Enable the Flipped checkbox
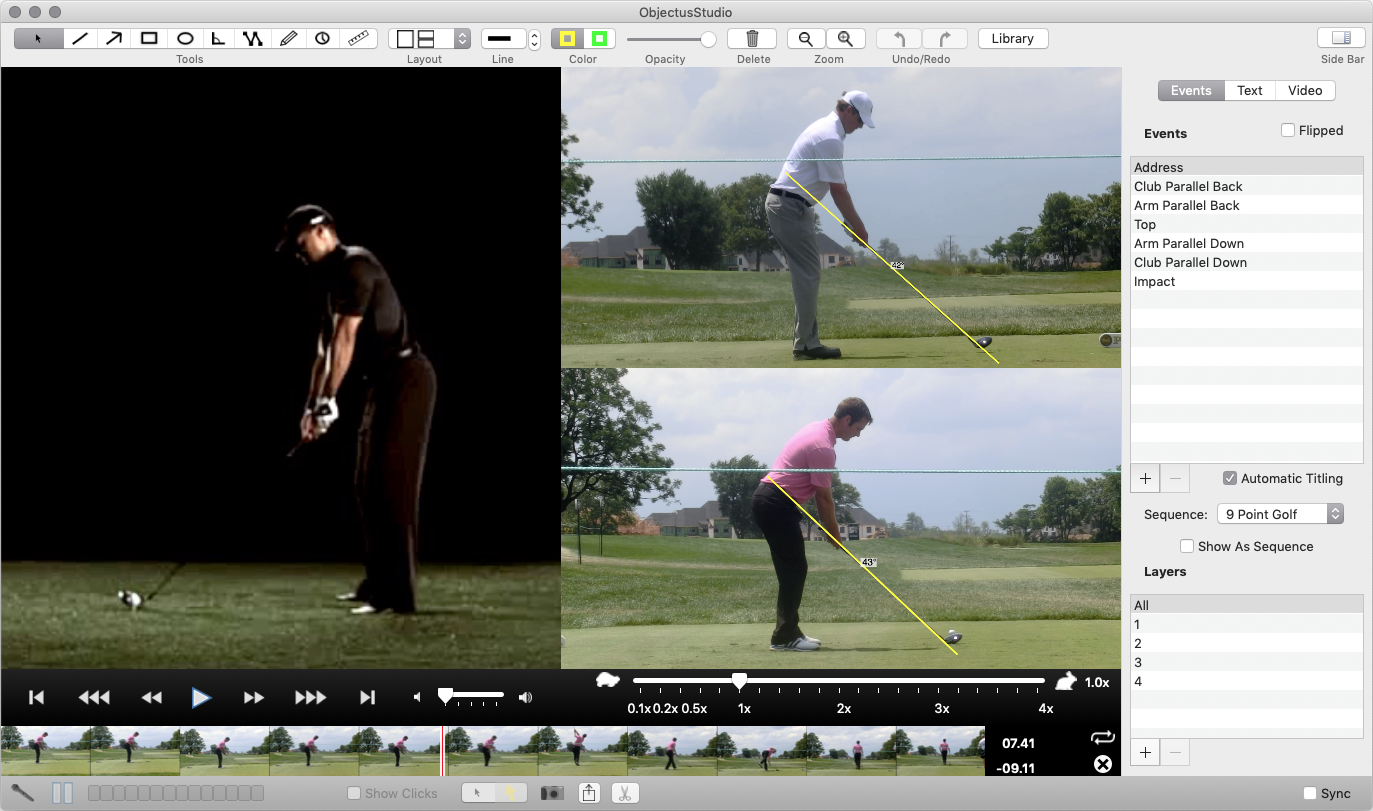The image size is (1373, 811). click(x=1288, y=131)
